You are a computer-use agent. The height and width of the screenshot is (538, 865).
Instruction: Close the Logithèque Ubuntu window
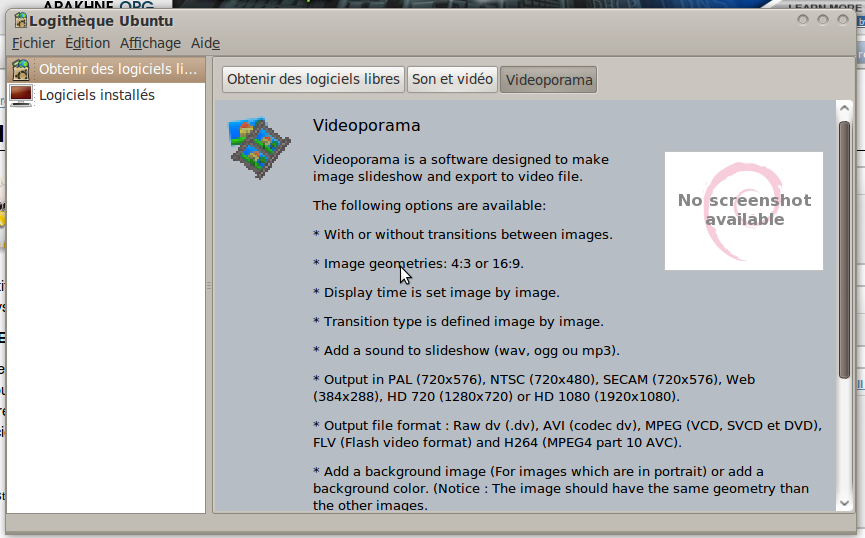click(x=842, y=20)
